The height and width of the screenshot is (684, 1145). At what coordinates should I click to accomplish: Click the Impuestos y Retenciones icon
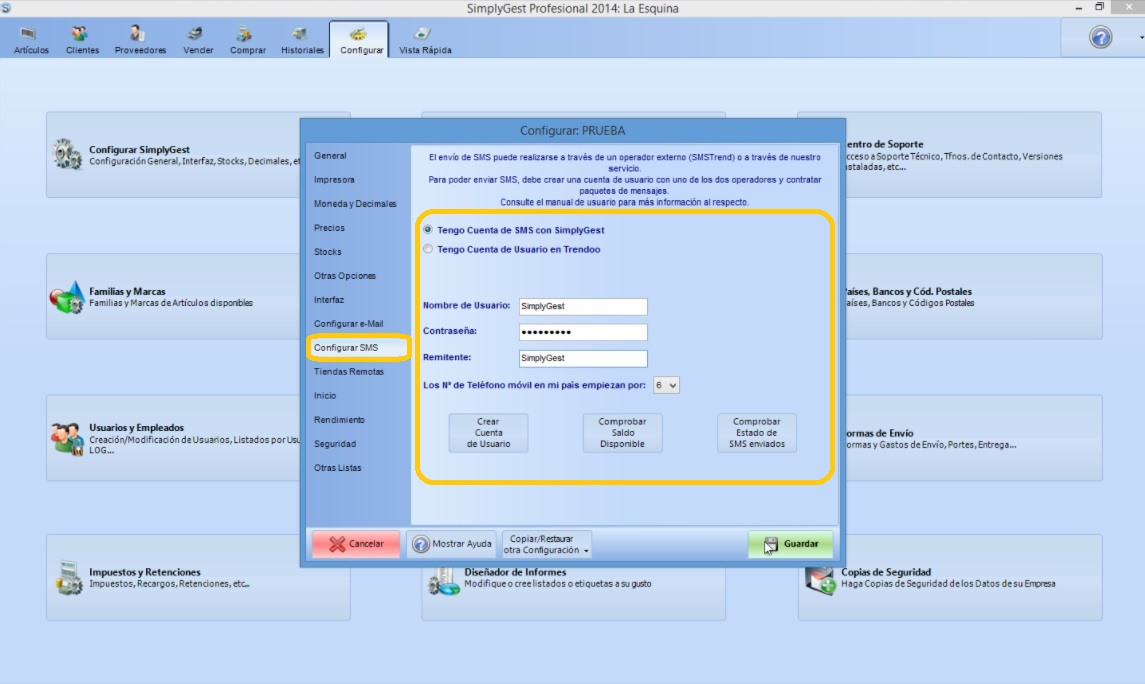point(69,577)
